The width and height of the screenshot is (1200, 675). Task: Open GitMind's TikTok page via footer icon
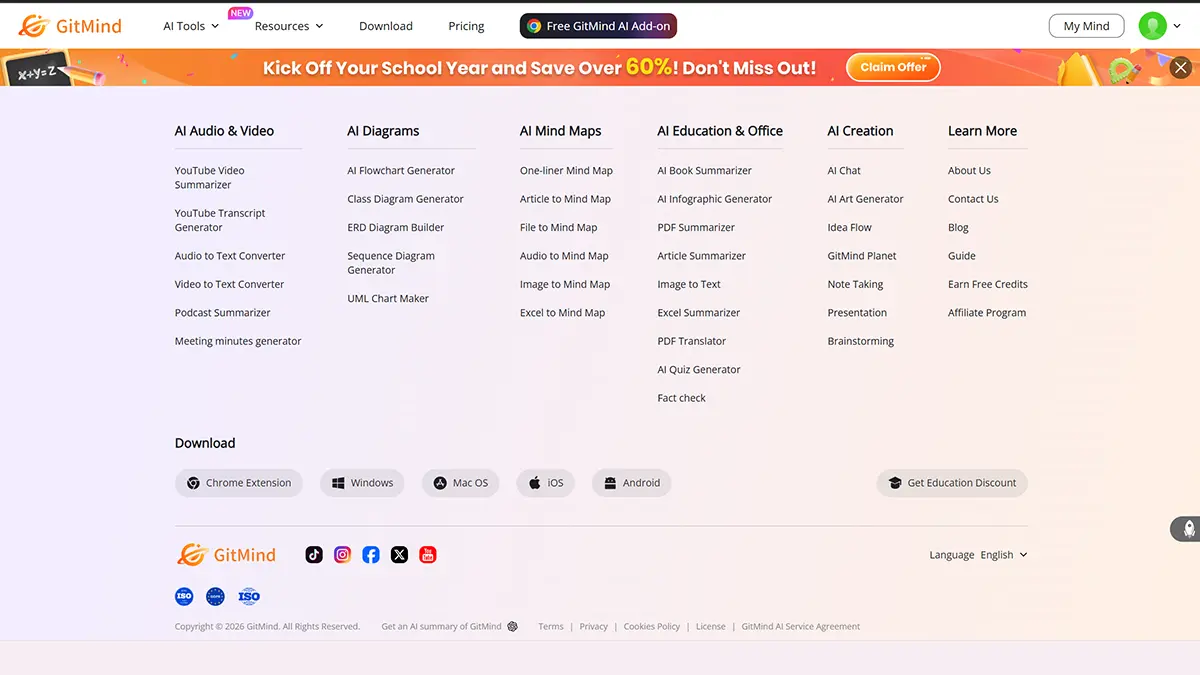[x=313, y=554]
